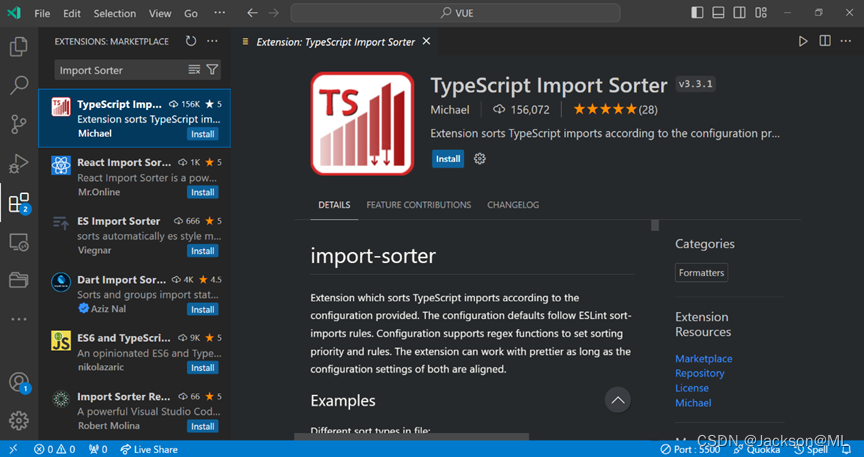Image resolution: width=864 pixels, height=457 pixels.
Task: Click Port : 5500 in status bar
Action: coord(690,449)
